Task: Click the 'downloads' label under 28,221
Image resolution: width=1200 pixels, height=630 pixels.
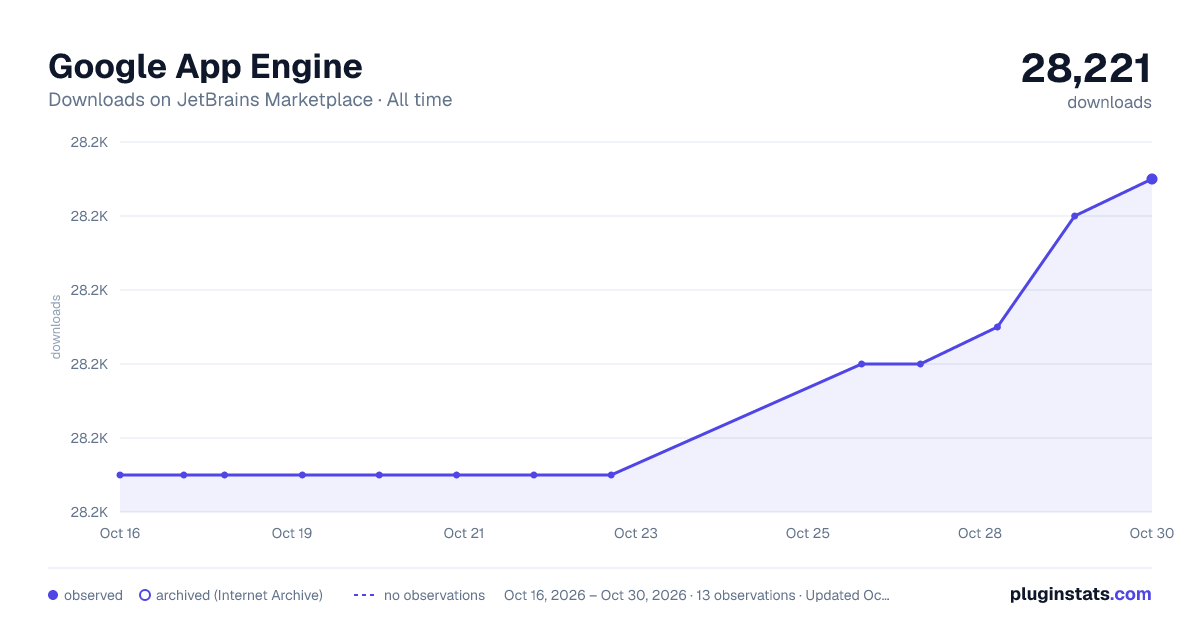Action: point(1109,102)
